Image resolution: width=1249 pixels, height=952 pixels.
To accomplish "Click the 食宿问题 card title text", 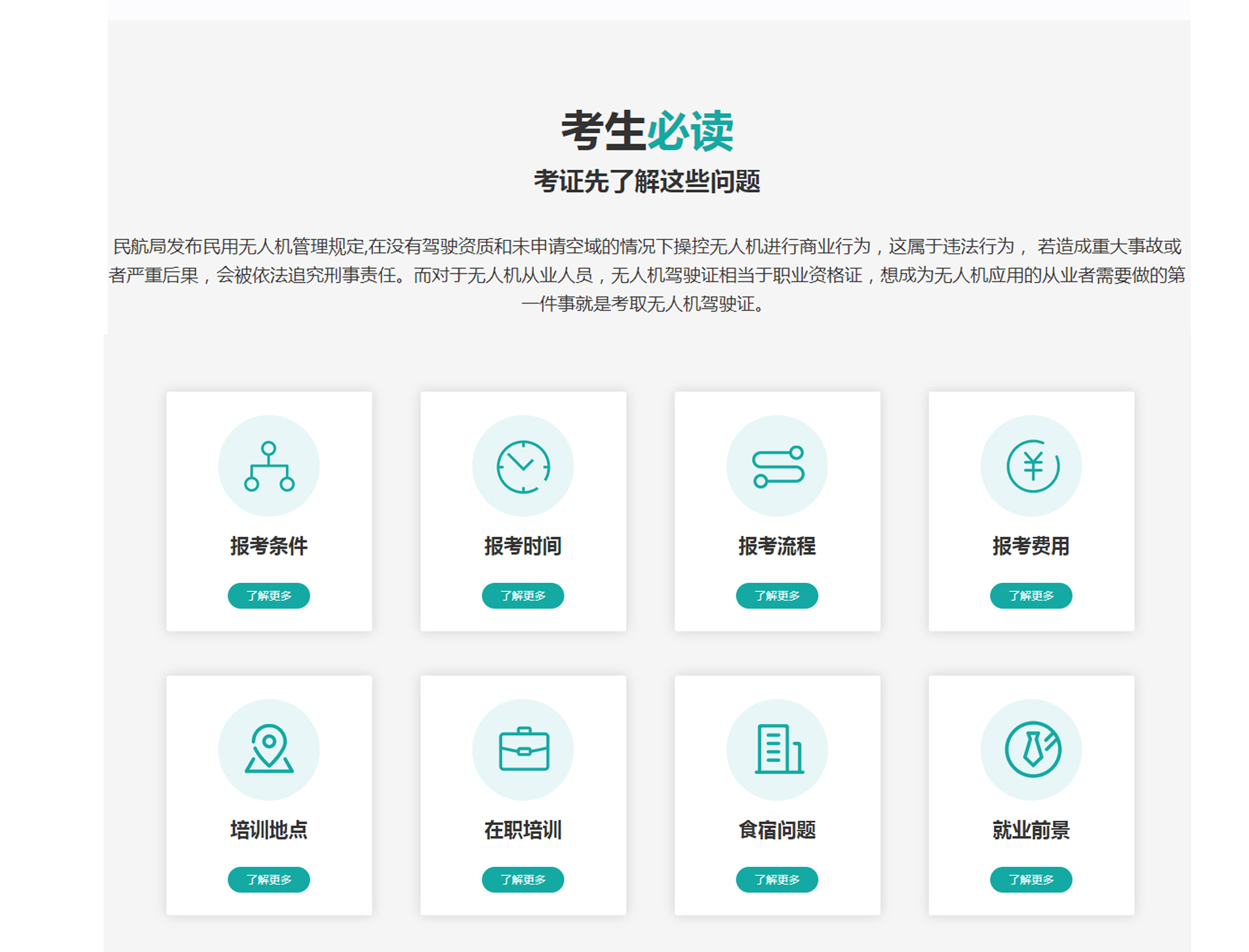I will pos(777,830).
